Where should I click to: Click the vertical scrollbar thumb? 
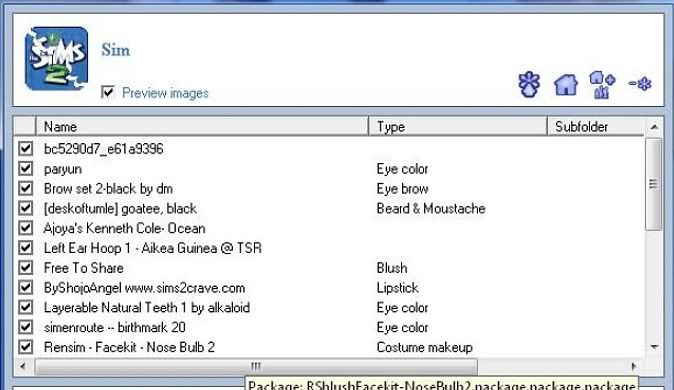(654, 184)
